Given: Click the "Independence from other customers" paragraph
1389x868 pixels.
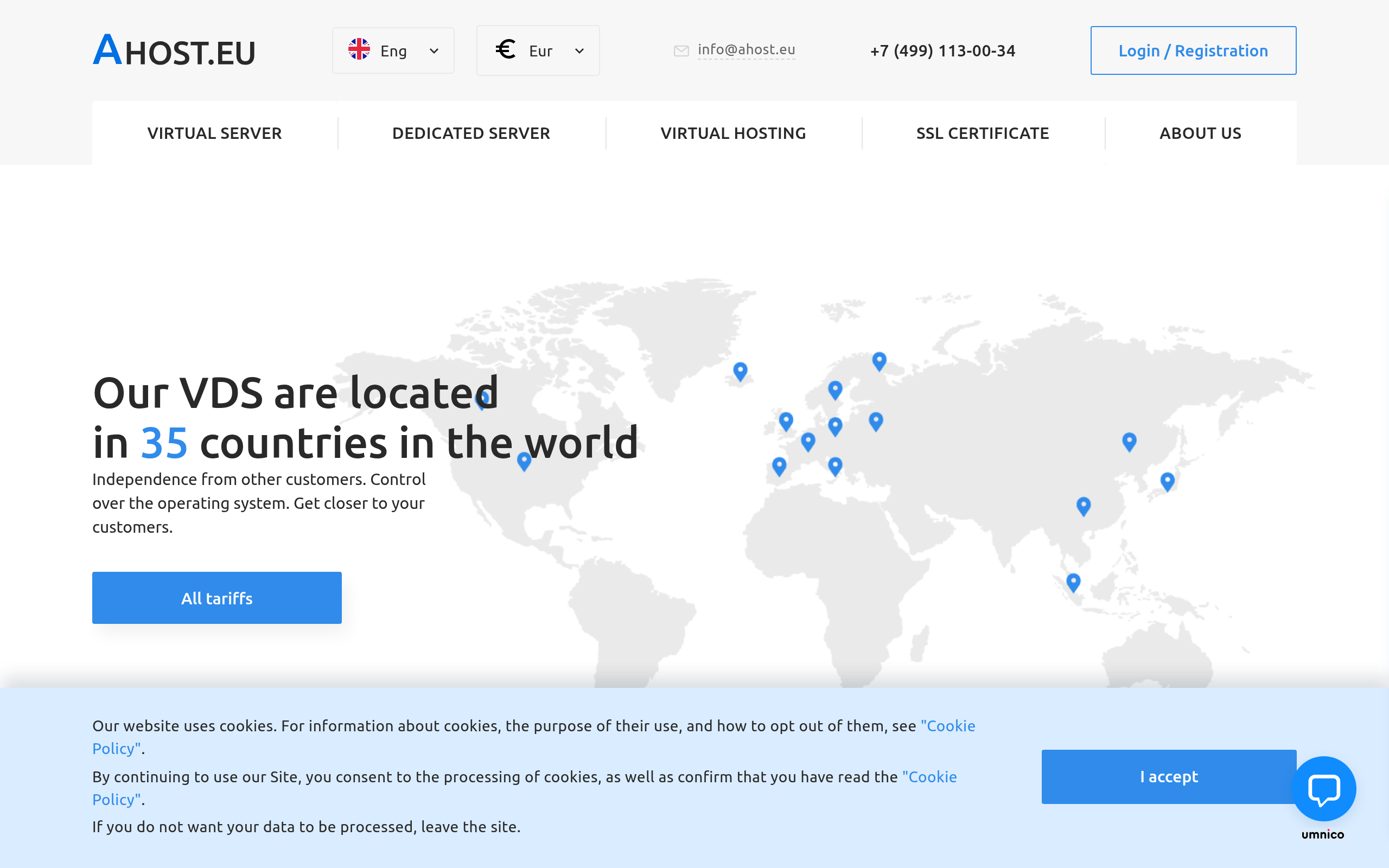Looking at the screenshot, I should pyautogui.click(x=259, y=503).
